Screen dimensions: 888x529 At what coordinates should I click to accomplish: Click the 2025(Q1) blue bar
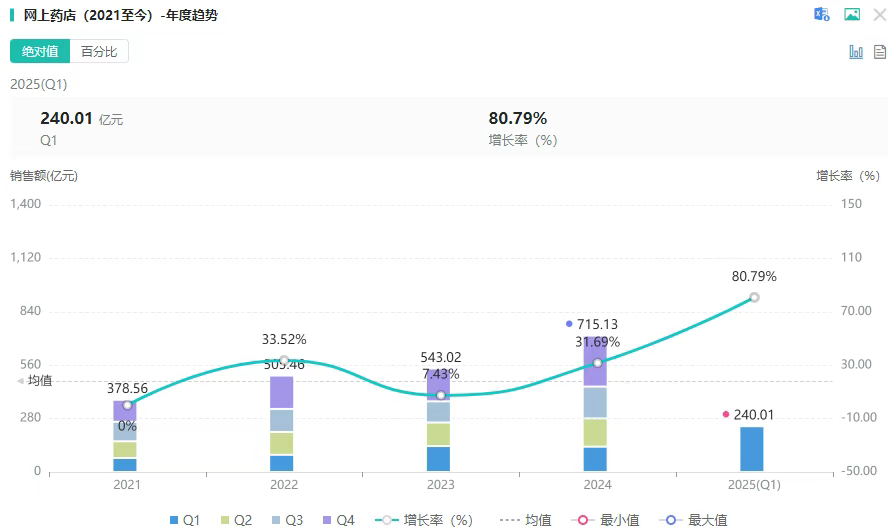[752, 449]
